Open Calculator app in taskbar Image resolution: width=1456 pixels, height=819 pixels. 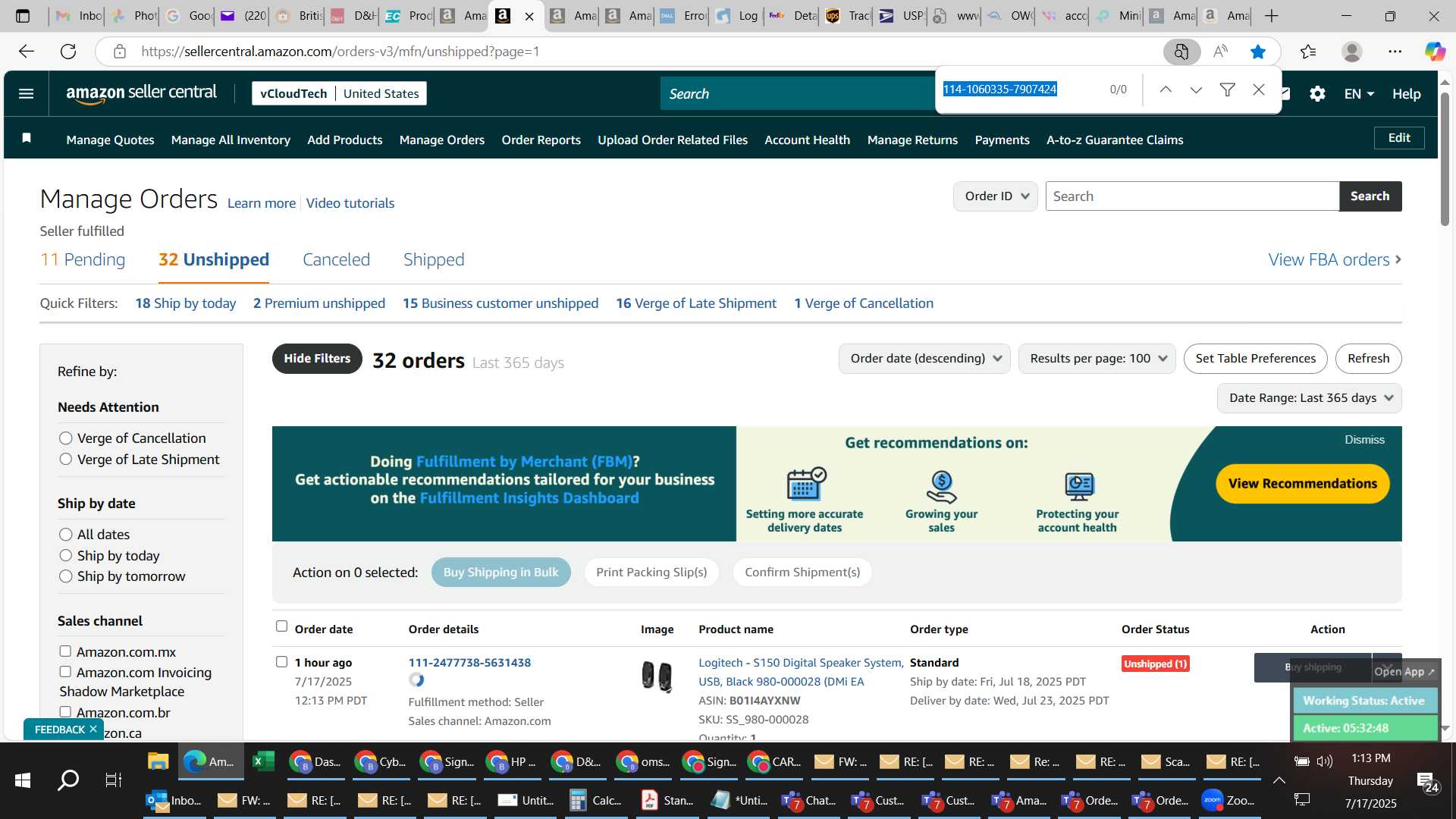[595, 800]
